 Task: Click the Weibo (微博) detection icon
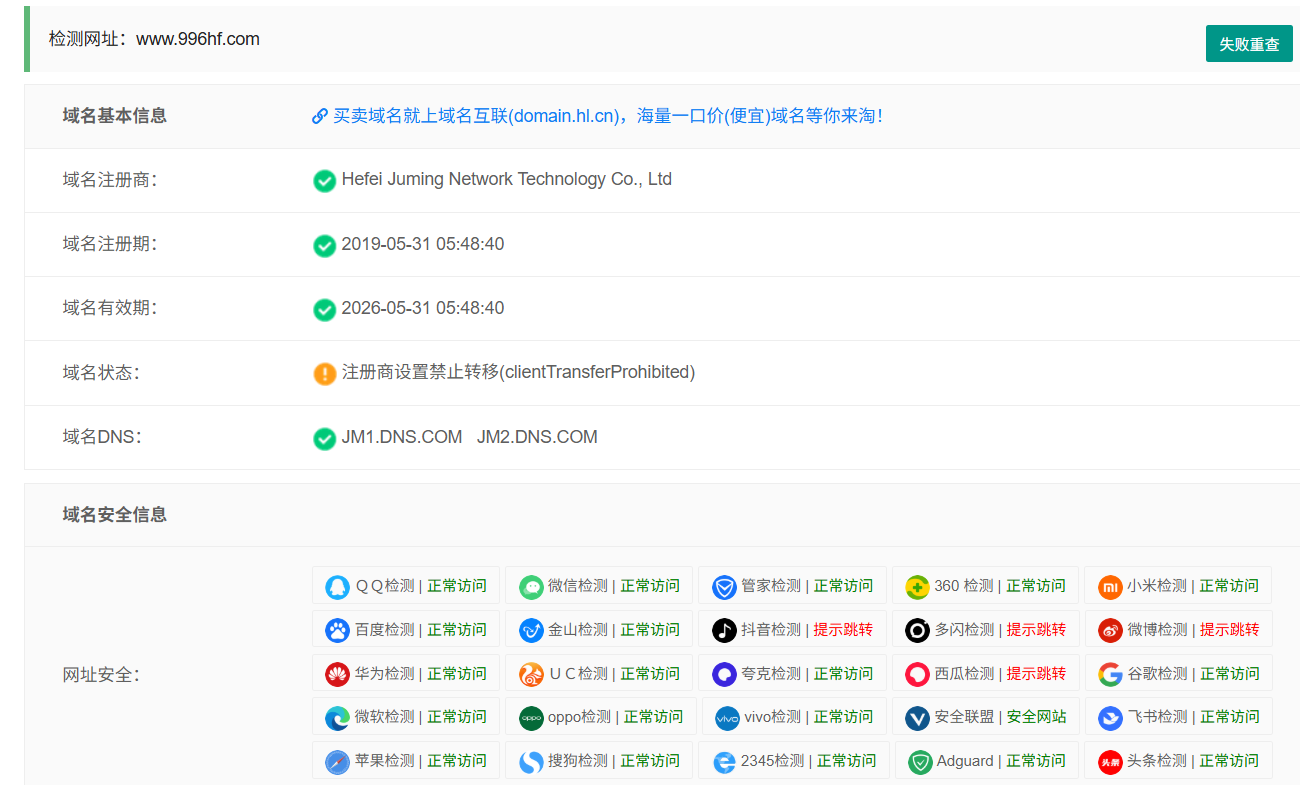pos(1109,629)
